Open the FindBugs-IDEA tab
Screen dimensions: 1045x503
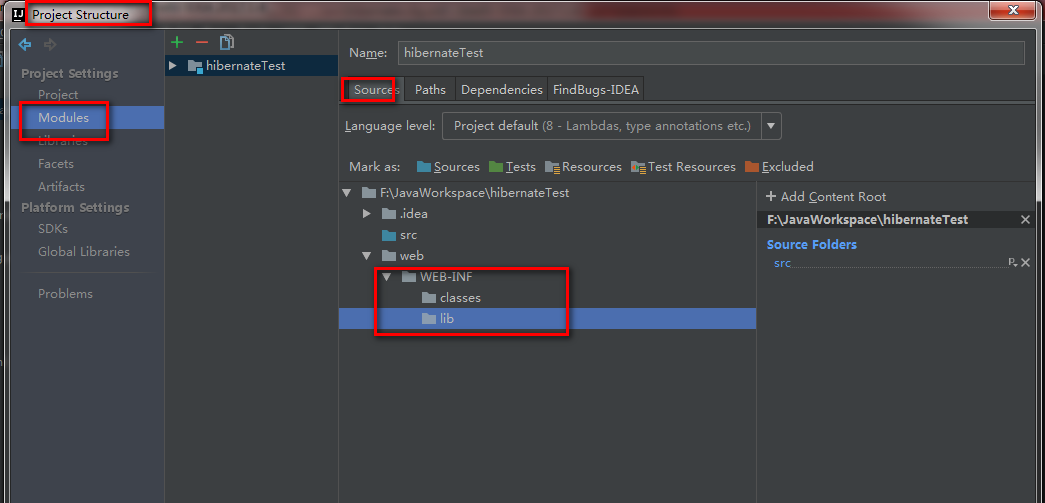596,89
